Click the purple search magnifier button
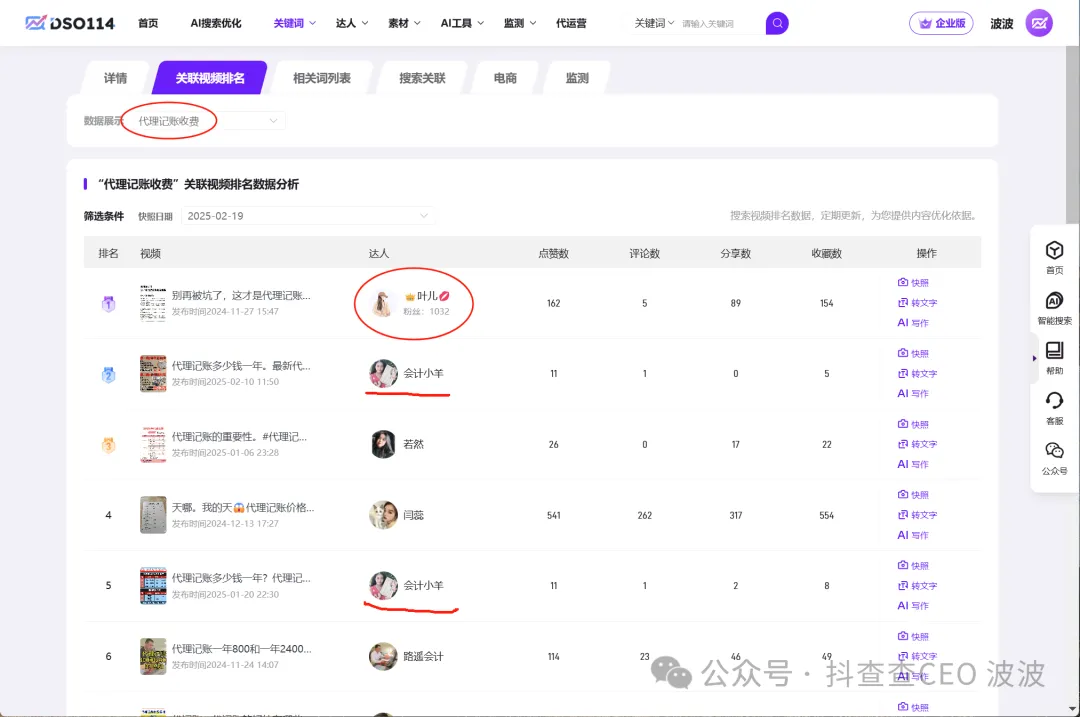 777,23
